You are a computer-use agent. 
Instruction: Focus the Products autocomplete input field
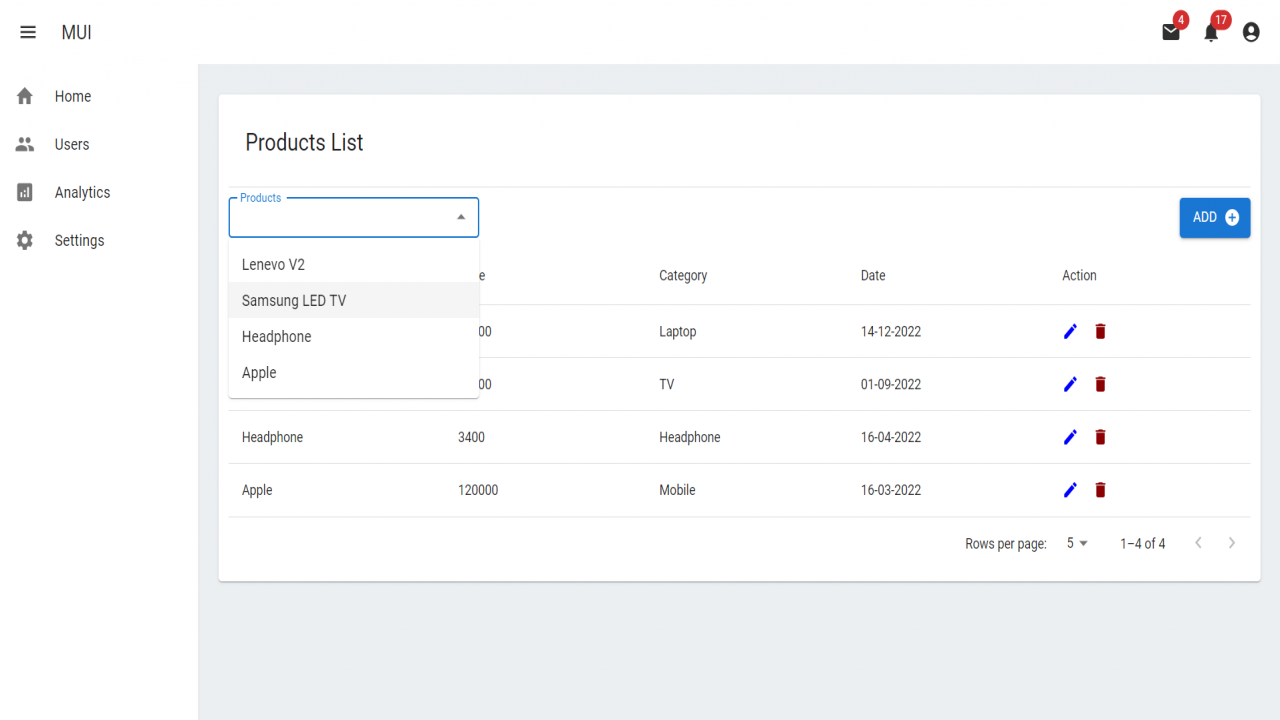click(340, 217)
